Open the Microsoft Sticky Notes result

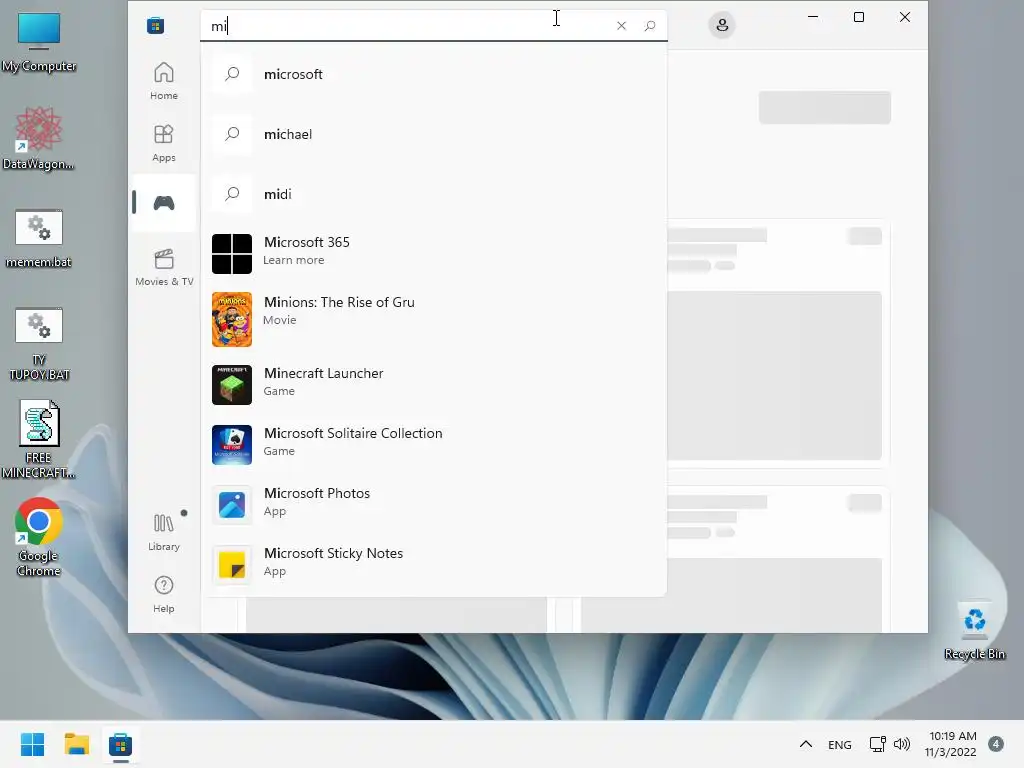coord(434,565)
